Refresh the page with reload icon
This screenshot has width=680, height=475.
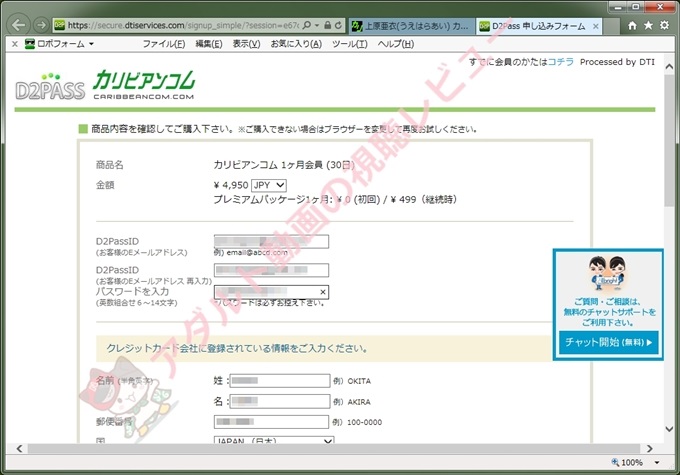coord(339,26)
